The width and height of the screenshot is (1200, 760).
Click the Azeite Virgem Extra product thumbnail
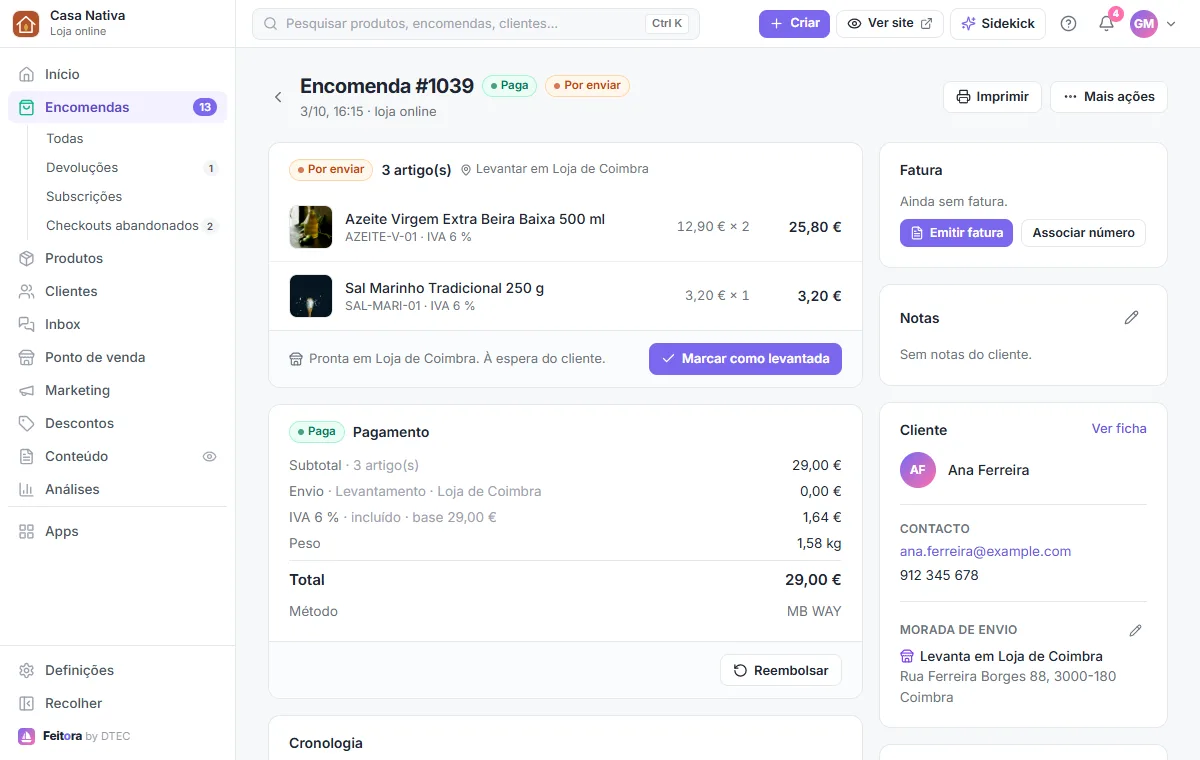pyautogui.click(x=310, y=227)
